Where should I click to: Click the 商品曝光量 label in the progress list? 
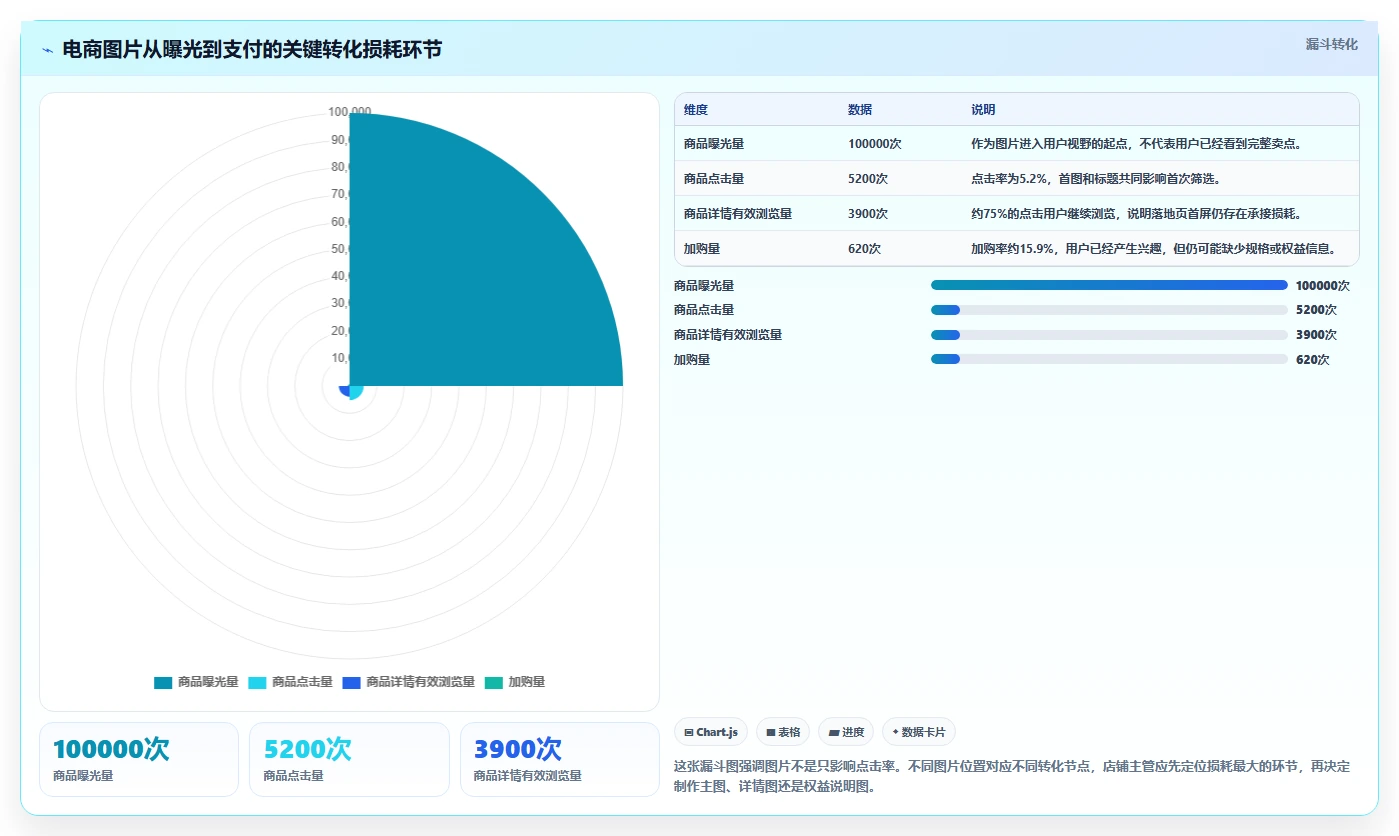[704, 285]
